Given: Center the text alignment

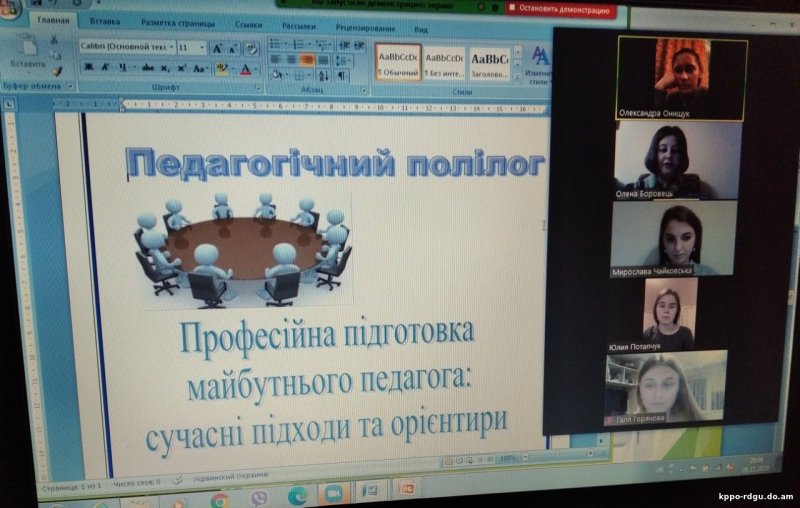Looking at the screenshot, I should pos(291,60).
